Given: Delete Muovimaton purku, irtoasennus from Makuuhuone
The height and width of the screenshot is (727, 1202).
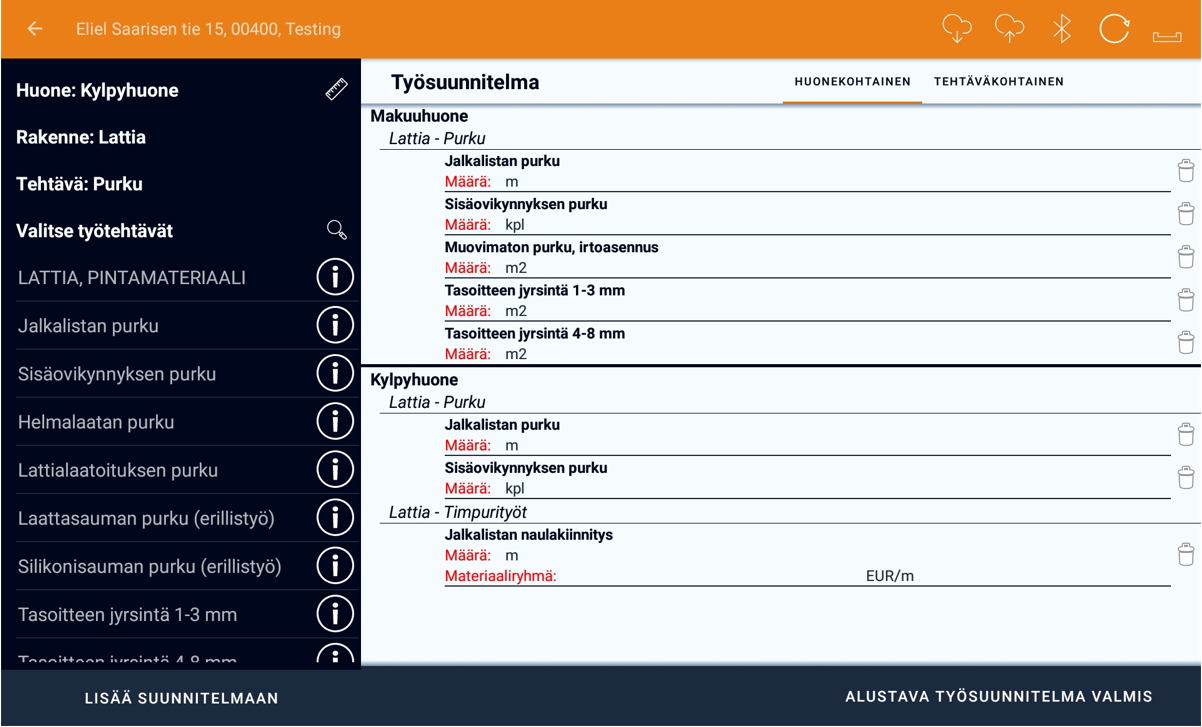Looking at the screenshot, I should pyautogui.click(x=1186, y=257).
